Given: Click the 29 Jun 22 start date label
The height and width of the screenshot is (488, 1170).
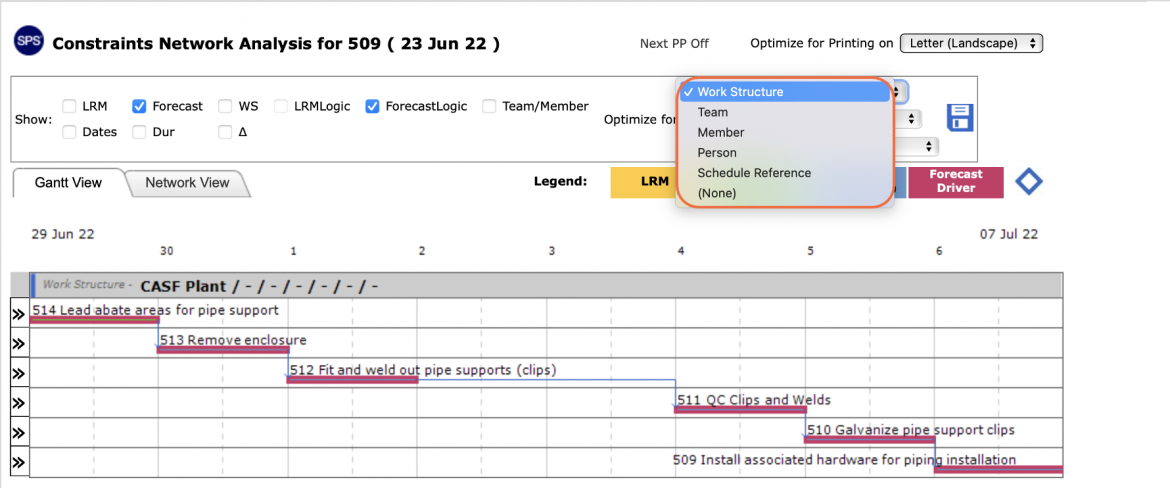Looking at the screenshot, I should click(x=63, y=234).
